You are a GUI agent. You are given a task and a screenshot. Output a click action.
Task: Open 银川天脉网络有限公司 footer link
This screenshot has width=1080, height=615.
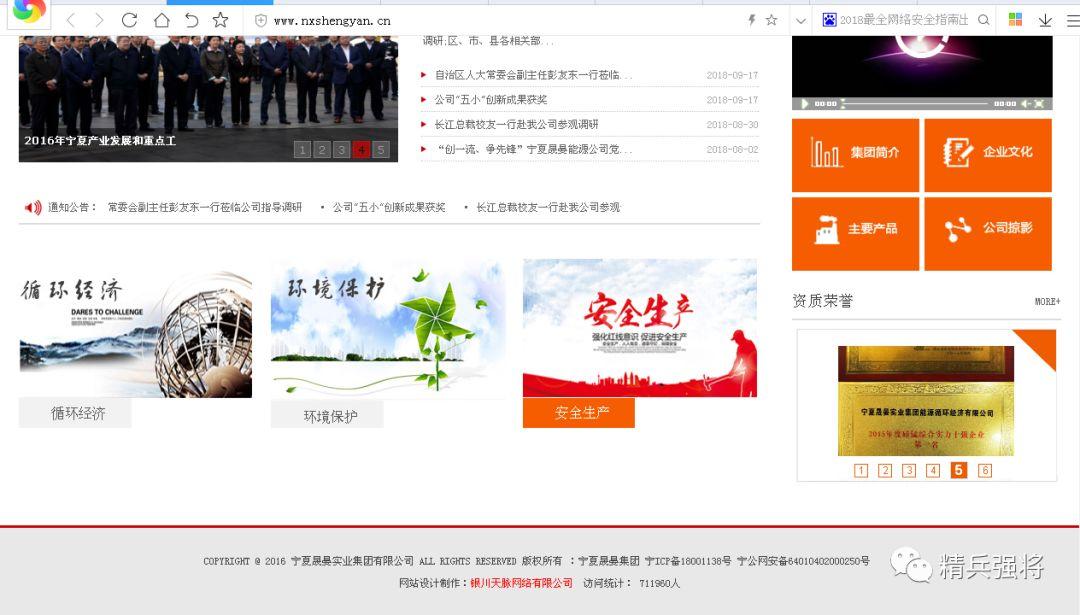click(x=521, y=583)
